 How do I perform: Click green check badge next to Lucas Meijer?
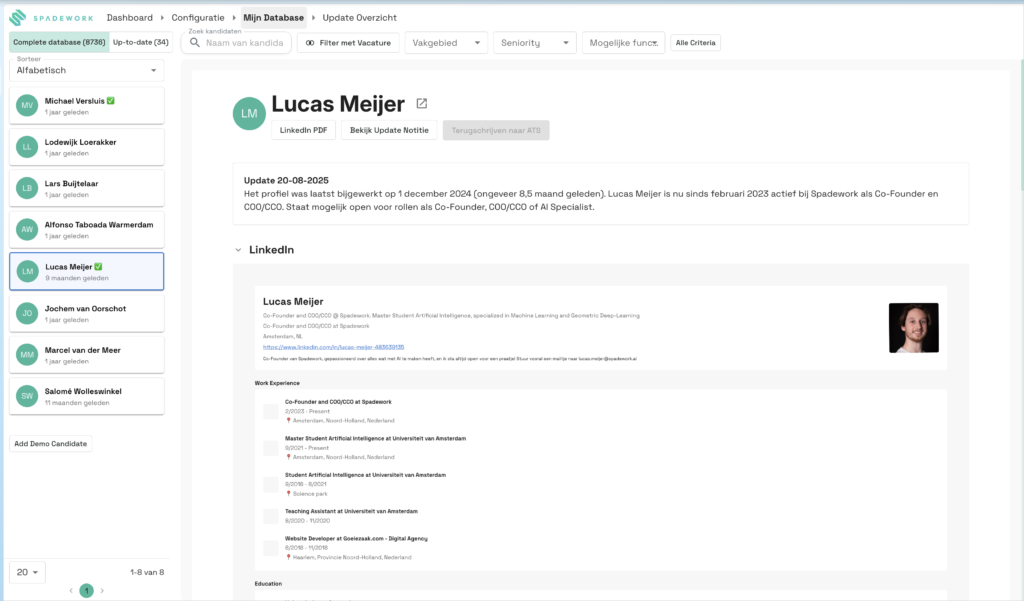(99, 267)
